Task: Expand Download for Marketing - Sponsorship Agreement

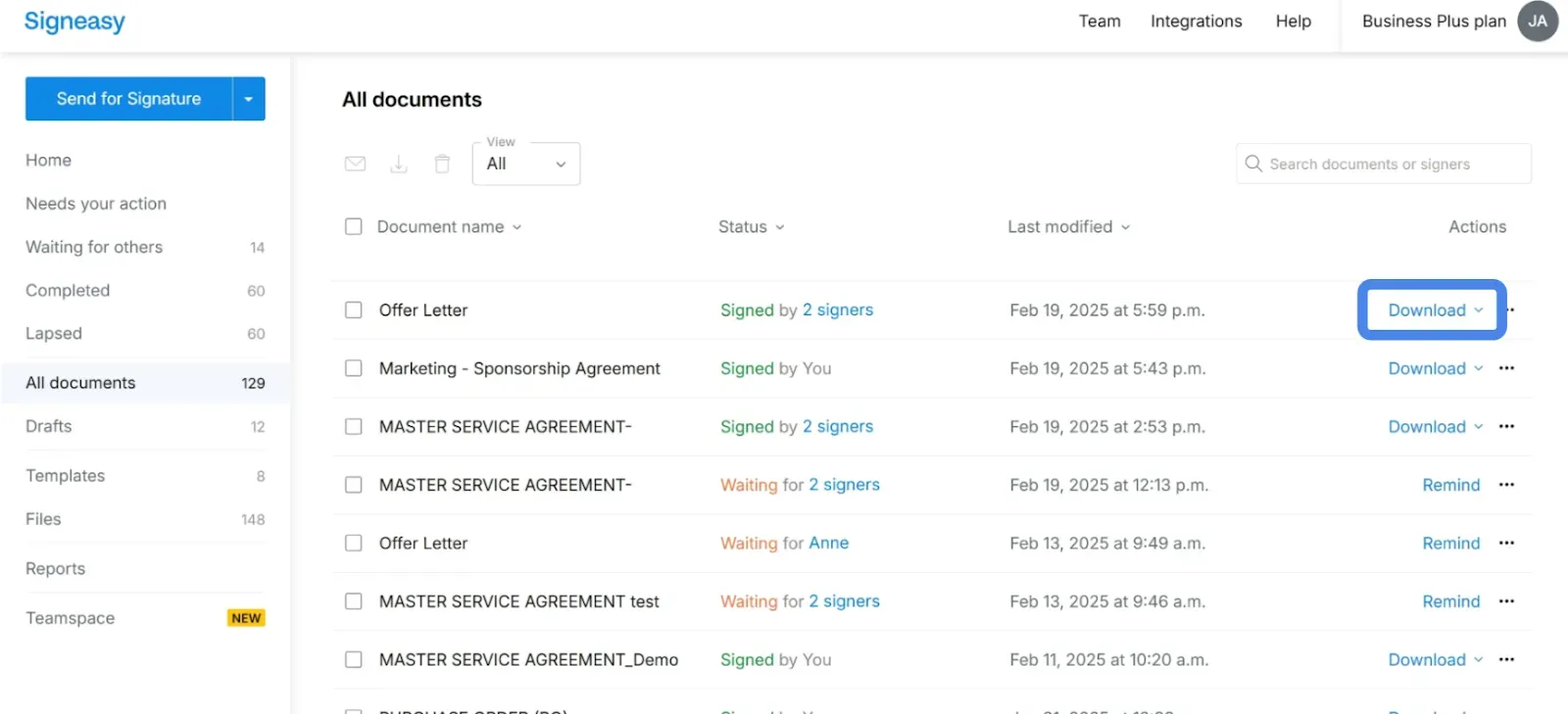Action: 1435,368
